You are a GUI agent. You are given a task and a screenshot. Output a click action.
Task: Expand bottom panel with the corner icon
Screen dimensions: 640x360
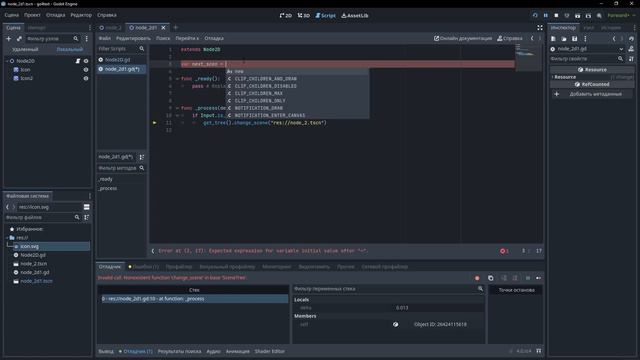tap(539, 351)
